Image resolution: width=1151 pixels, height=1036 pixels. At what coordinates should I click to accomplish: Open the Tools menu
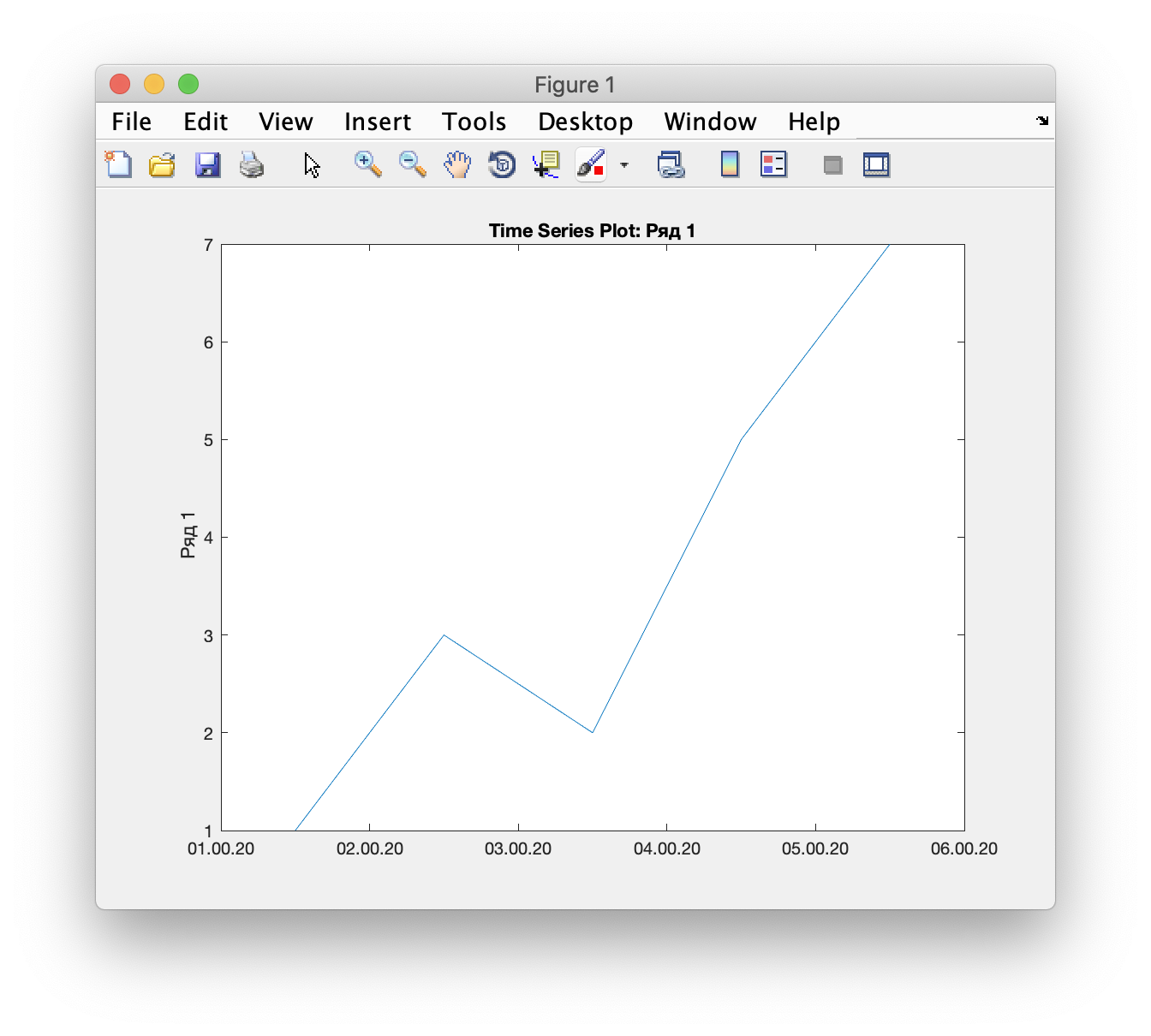[474, 122]
